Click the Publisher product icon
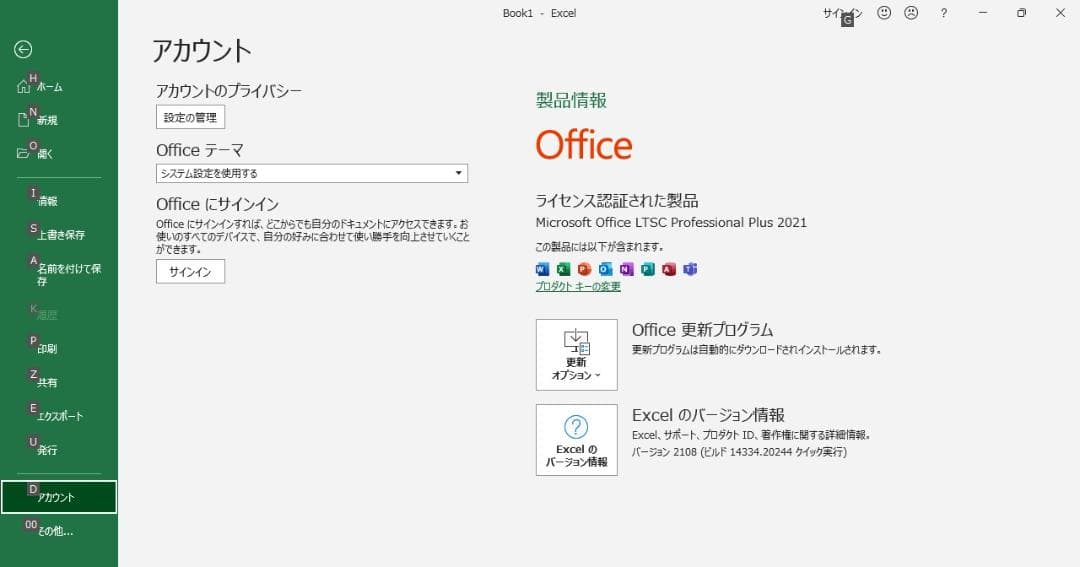1080x567 pixels. [647, 269]
